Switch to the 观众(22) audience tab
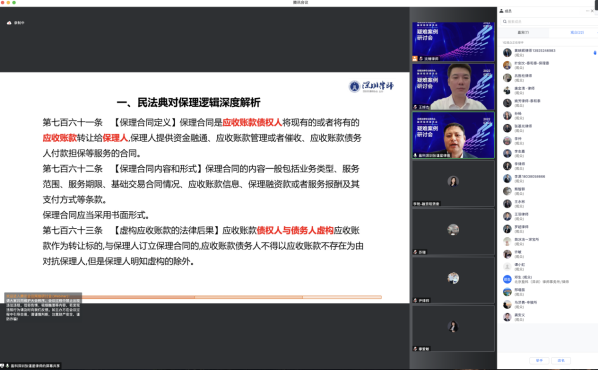 pyautogui.click(x=577, y=33)
